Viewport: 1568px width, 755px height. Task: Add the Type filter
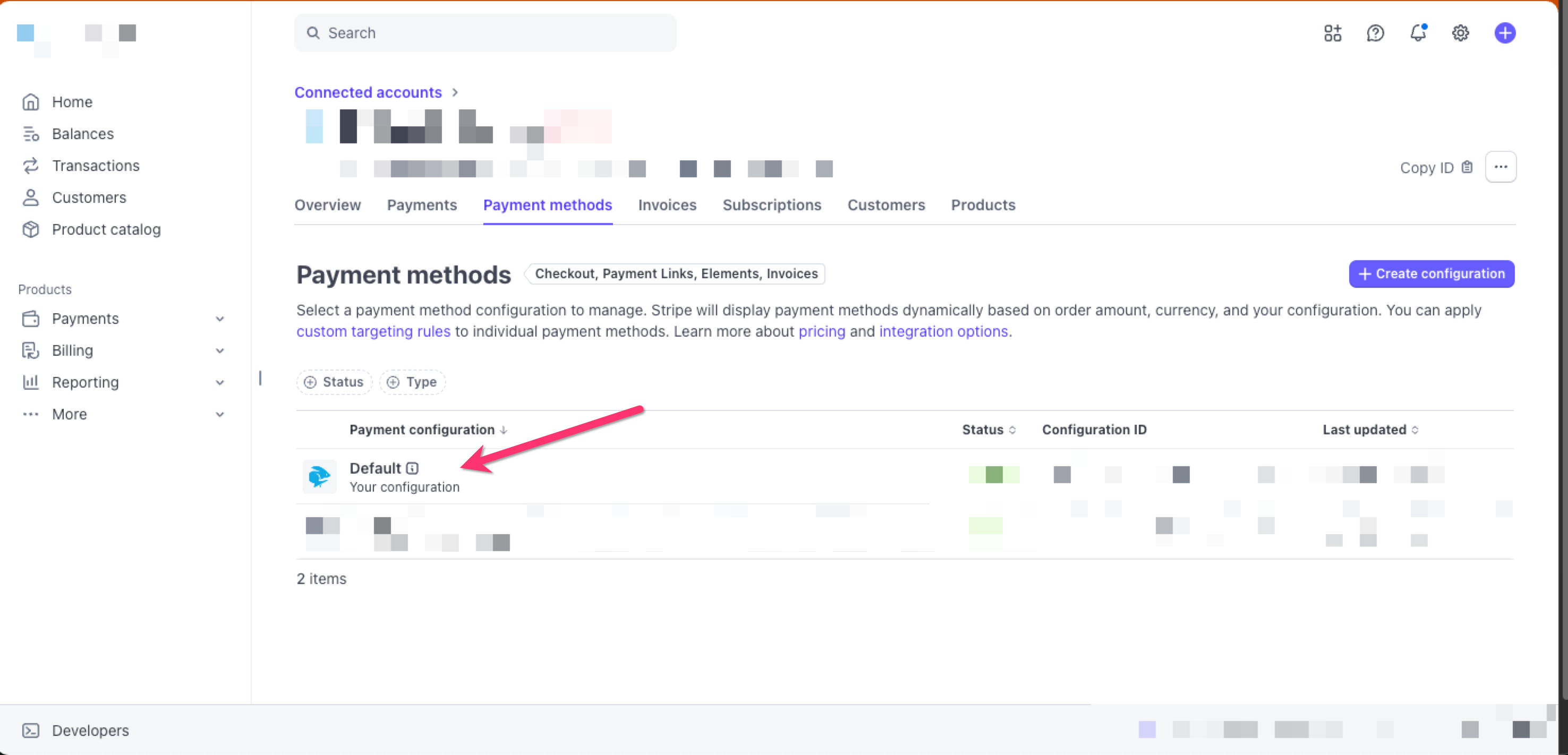tap(412, 382)
